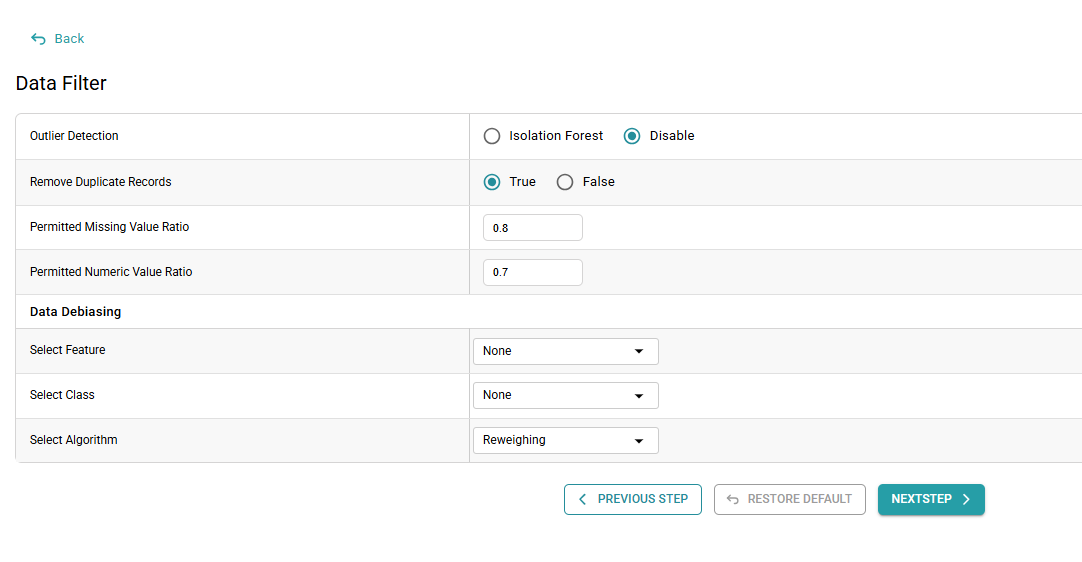Go back using the Back link
This screenshot has height=562, width=1082.
pyautogui.click(x=69, y=39)
